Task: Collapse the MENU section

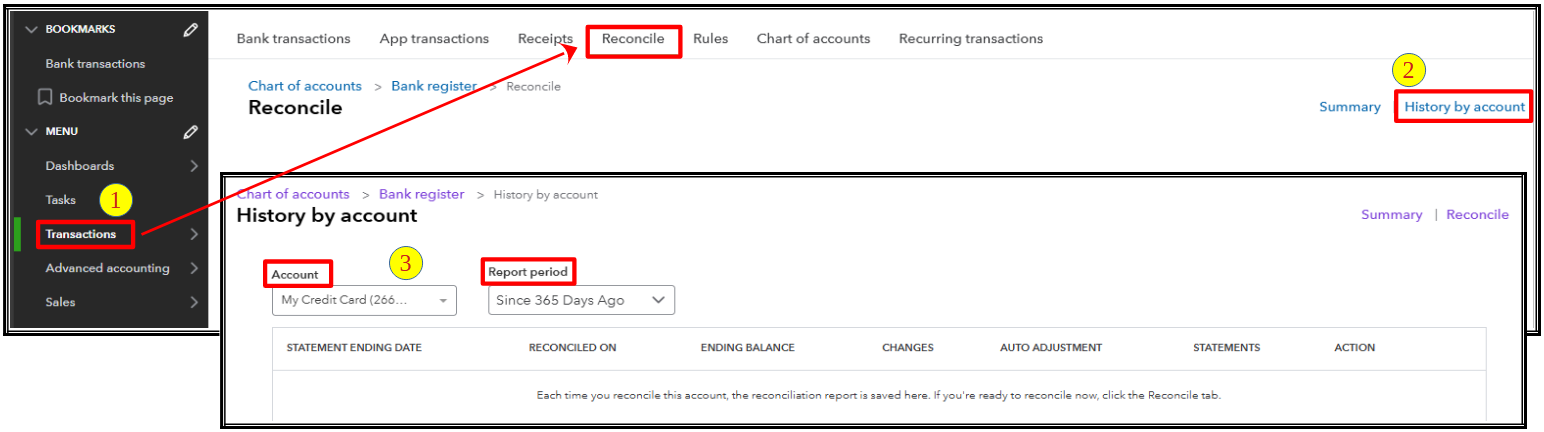Action: (x=31, y=132)
